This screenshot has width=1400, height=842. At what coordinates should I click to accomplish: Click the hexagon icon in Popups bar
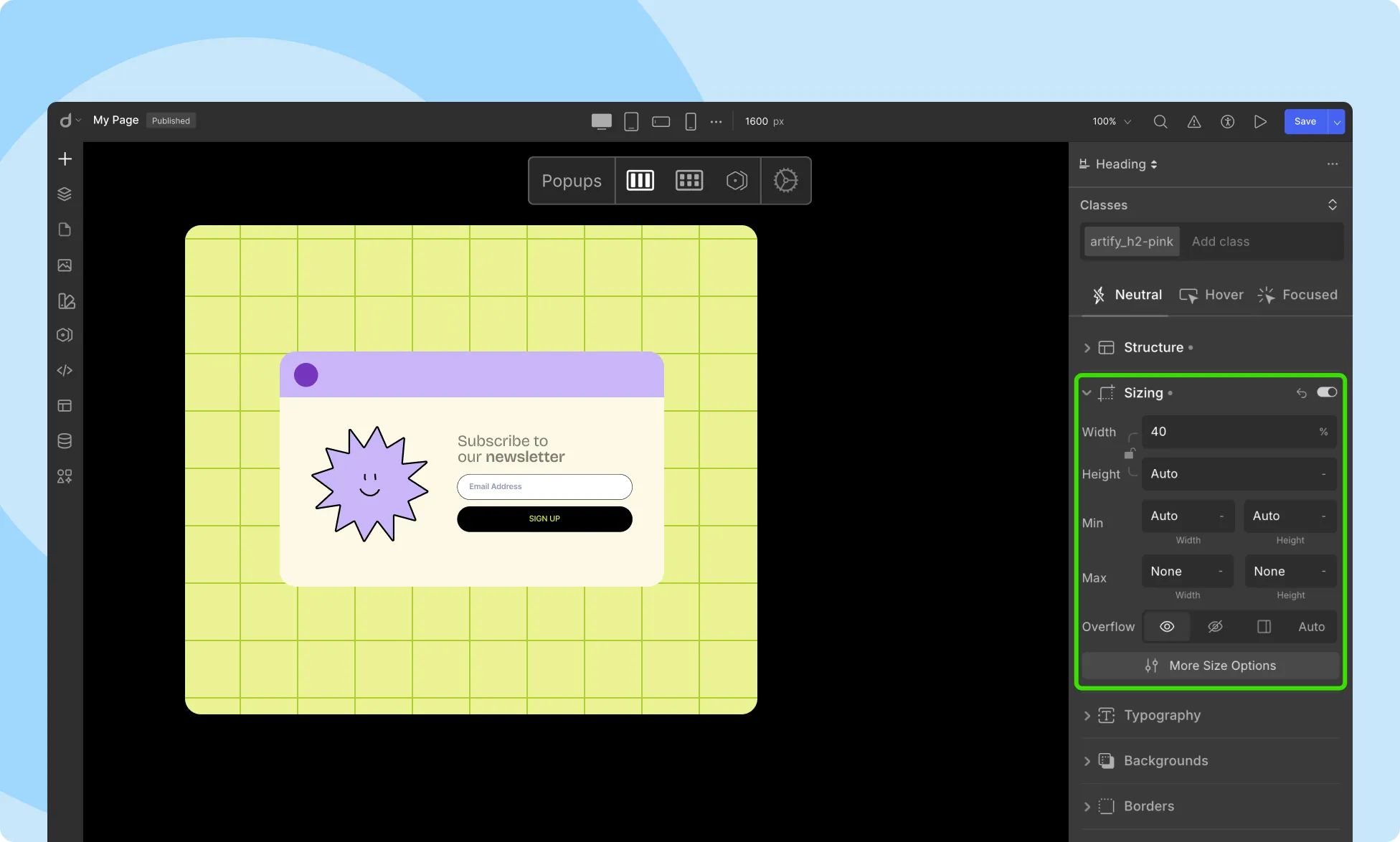(x=737, y=181)
